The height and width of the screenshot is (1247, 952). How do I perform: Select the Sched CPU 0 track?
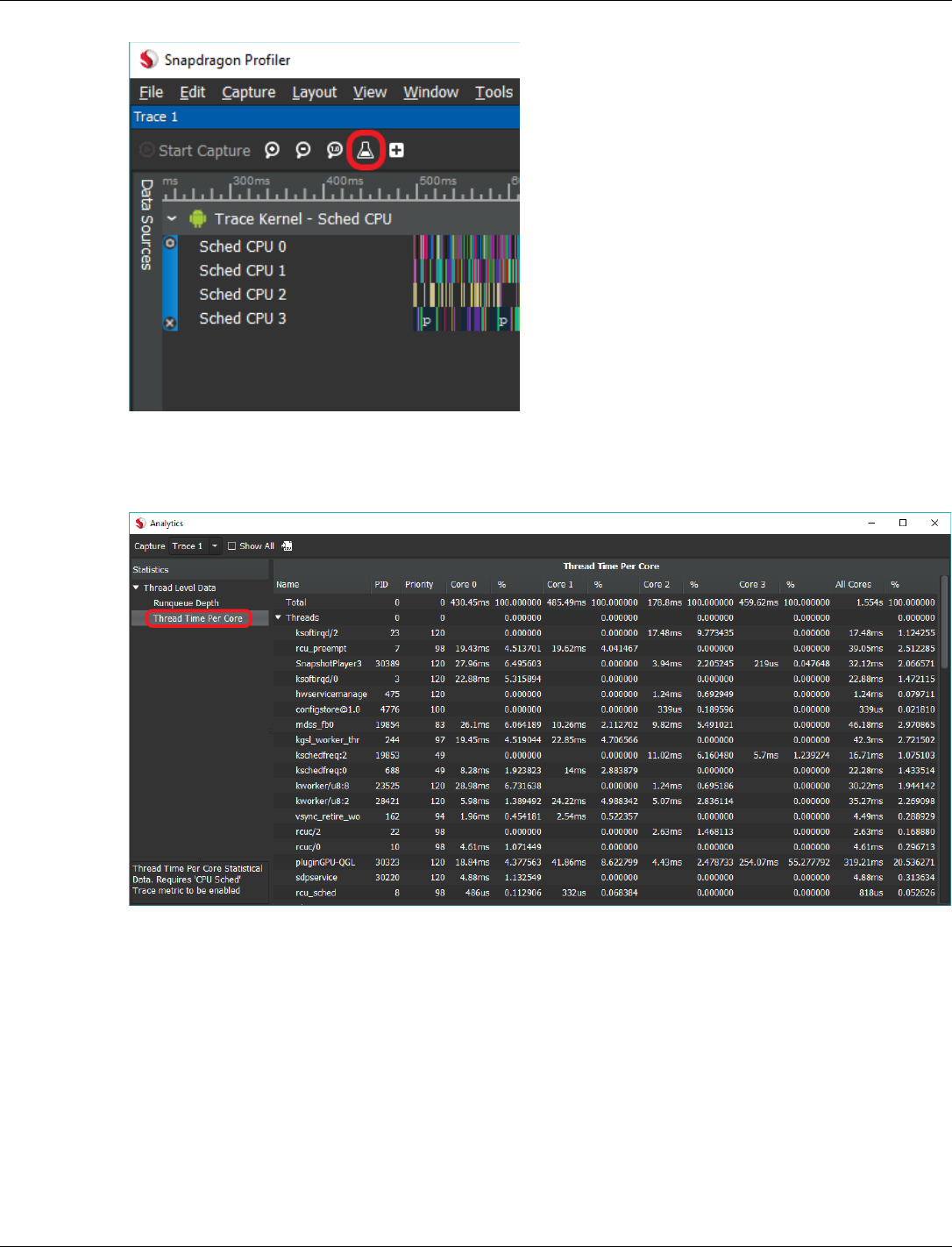point(242,246)
